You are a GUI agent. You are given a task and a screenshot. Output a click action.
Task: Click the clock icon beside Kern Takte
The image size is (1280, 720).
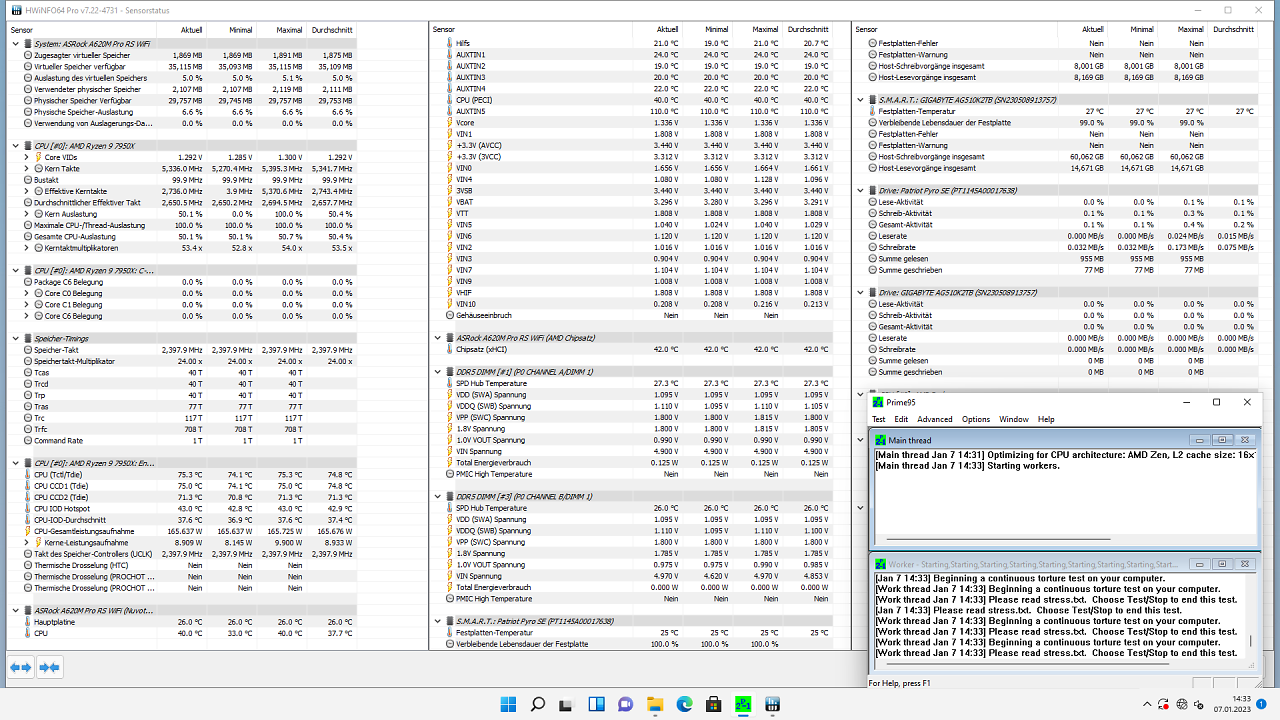[x=38, y=168]
